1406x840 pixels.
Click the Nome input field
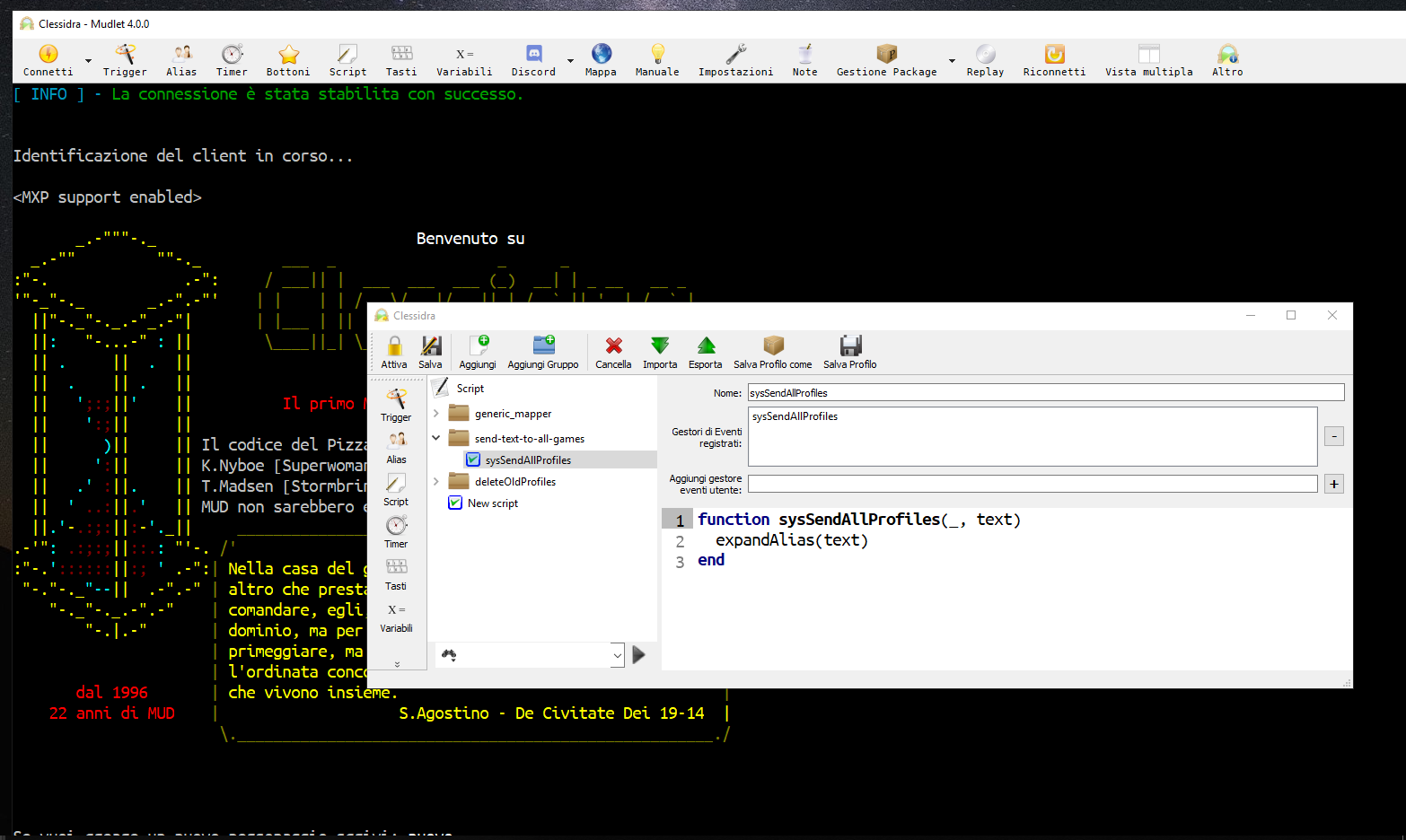point(1046,392)
